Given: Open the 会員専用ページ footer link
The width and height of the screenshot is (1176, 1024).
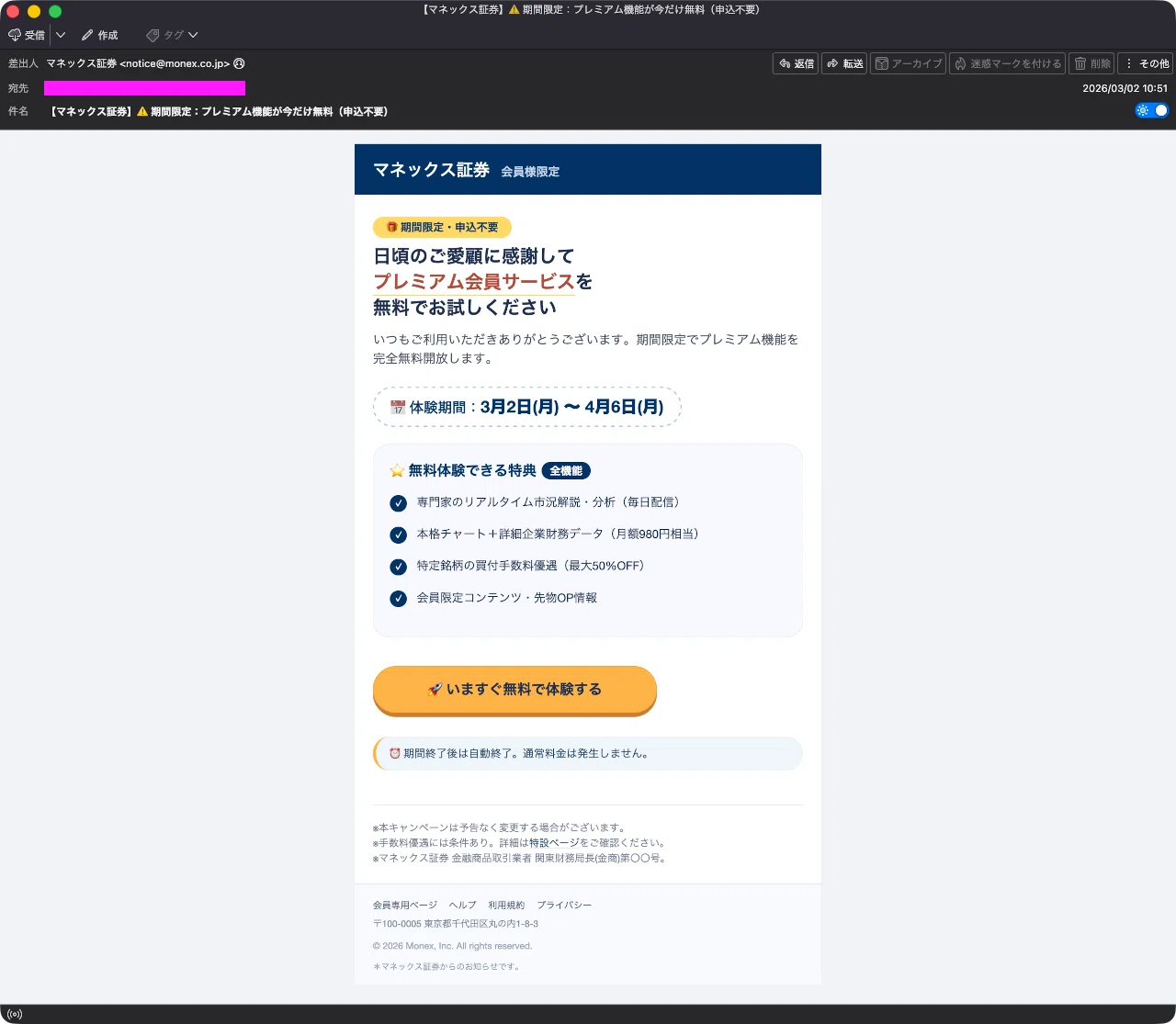Looking at the screenshot, I should pos(405,905).
